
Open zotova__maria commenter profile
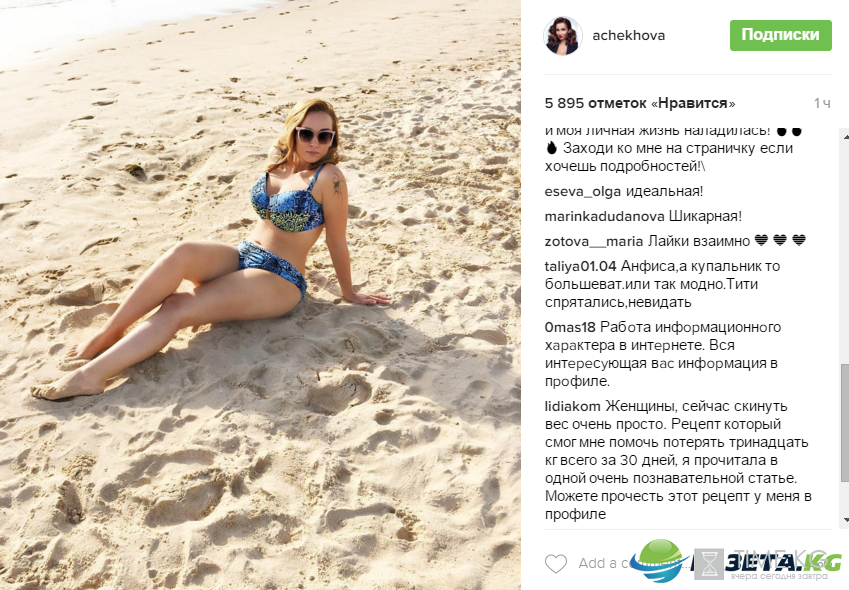click(x=593, y=241)
